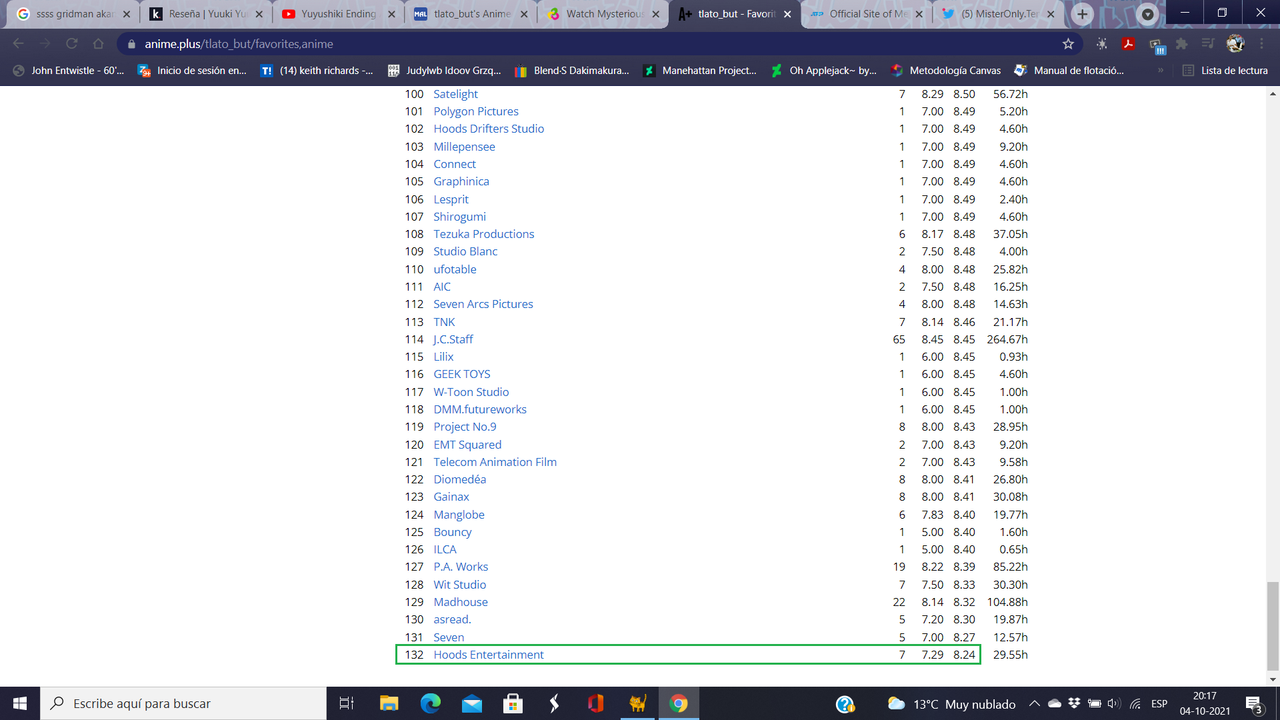Open the ufotable studio link
Viewport: 1280px width, 720px height.
(455, 269)
